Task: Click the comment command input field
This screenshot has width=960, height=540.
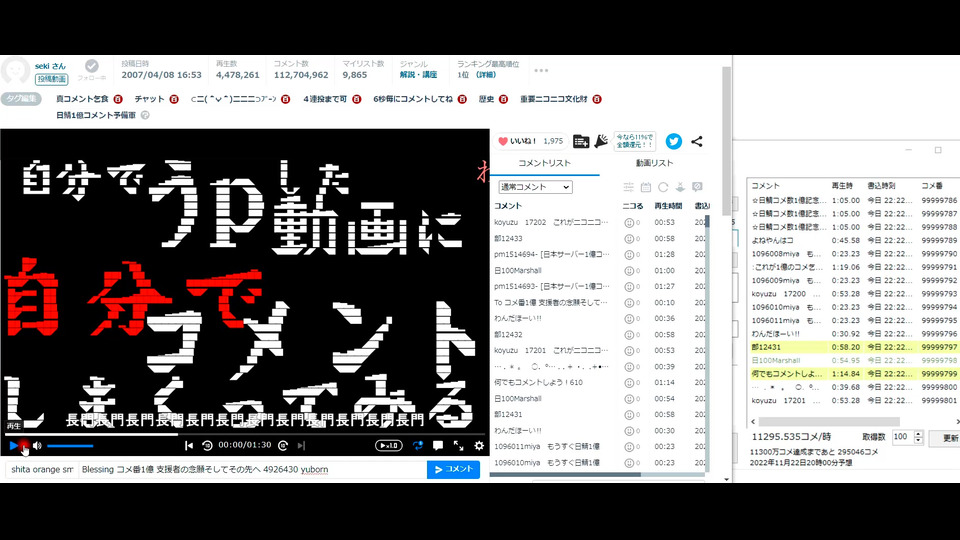Action: (x=42, y=470)
